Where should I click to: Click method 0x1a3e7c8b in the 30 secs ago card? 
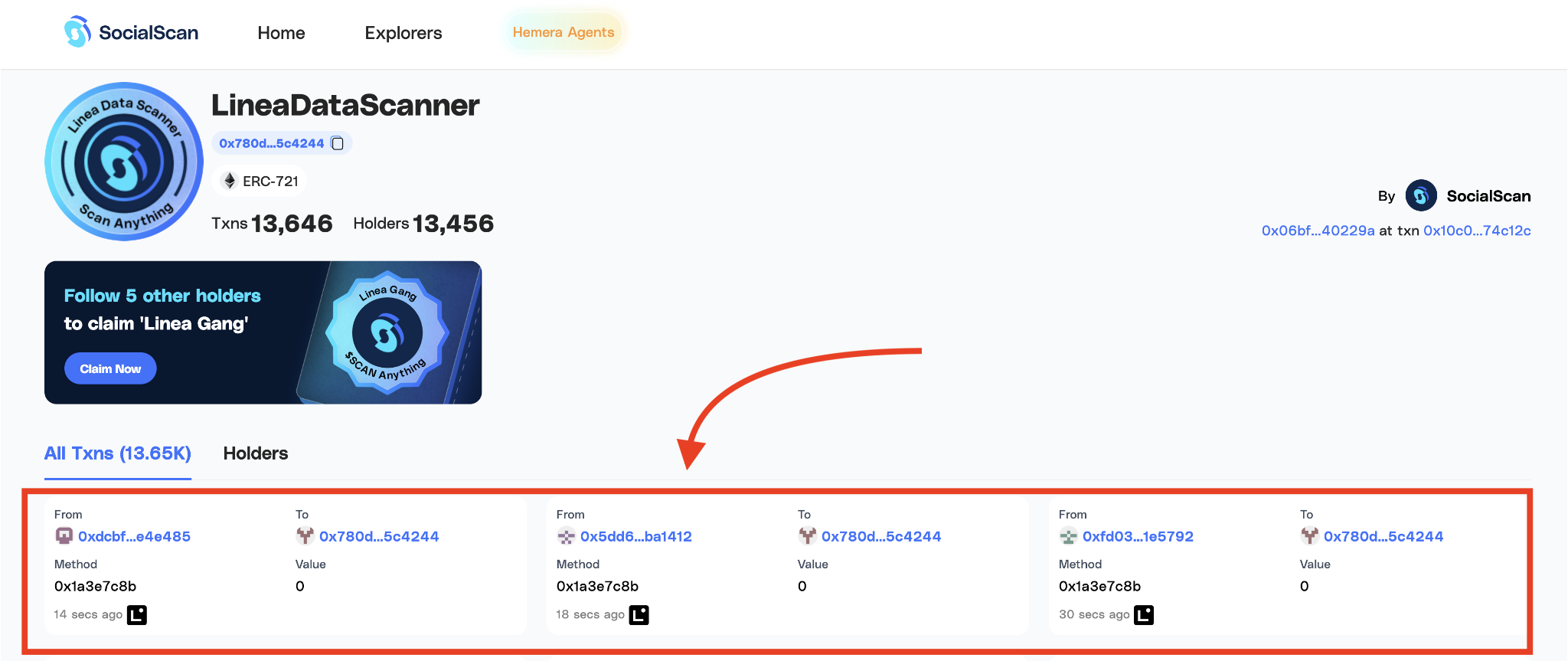coord(1099,586)
